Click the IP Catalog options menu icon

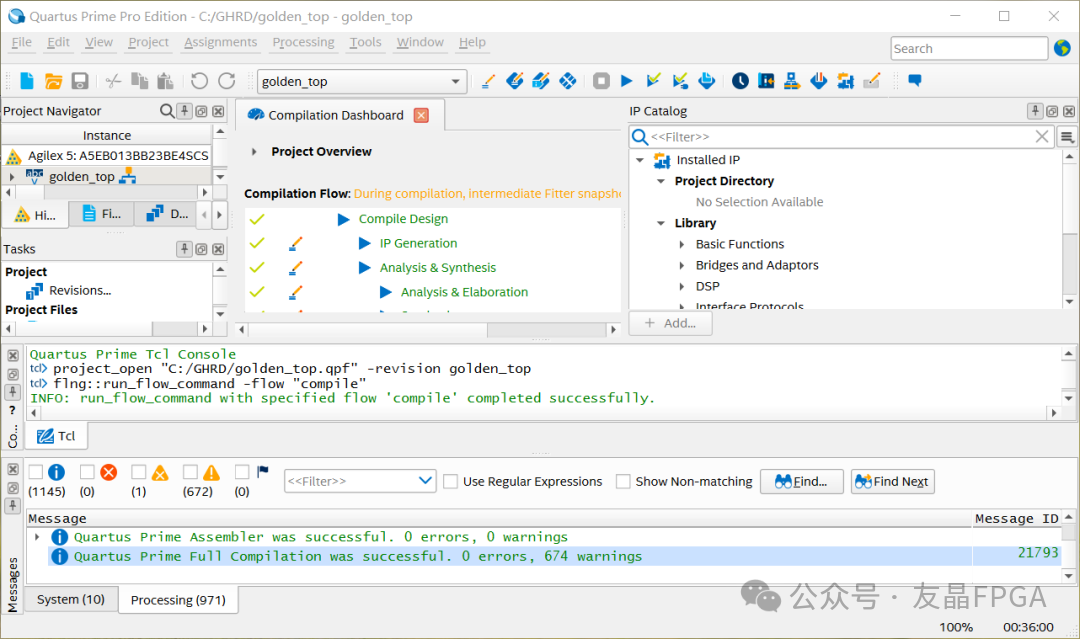(1067, 137)
